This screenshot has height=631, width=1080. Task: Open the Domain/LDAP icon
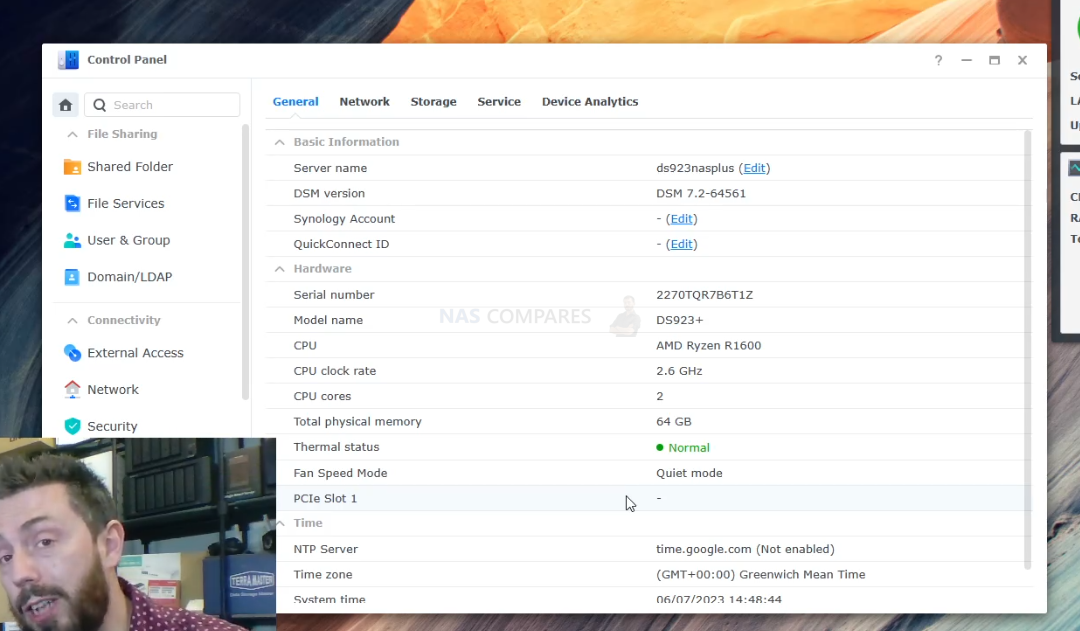tap(72, 276)
